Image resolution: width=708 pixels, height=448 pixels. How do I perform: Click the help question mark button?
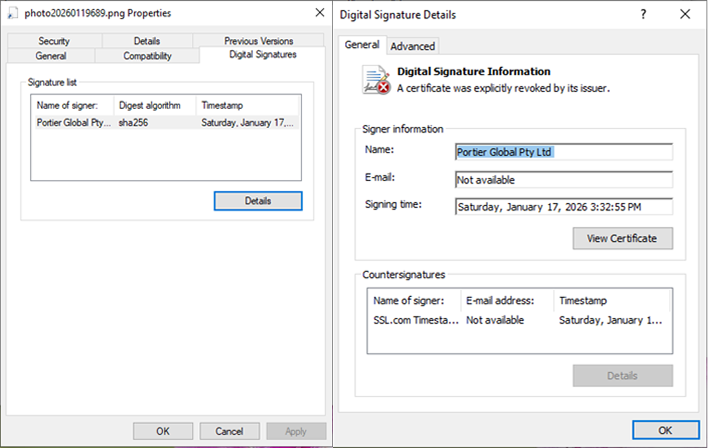coord(642,14)
